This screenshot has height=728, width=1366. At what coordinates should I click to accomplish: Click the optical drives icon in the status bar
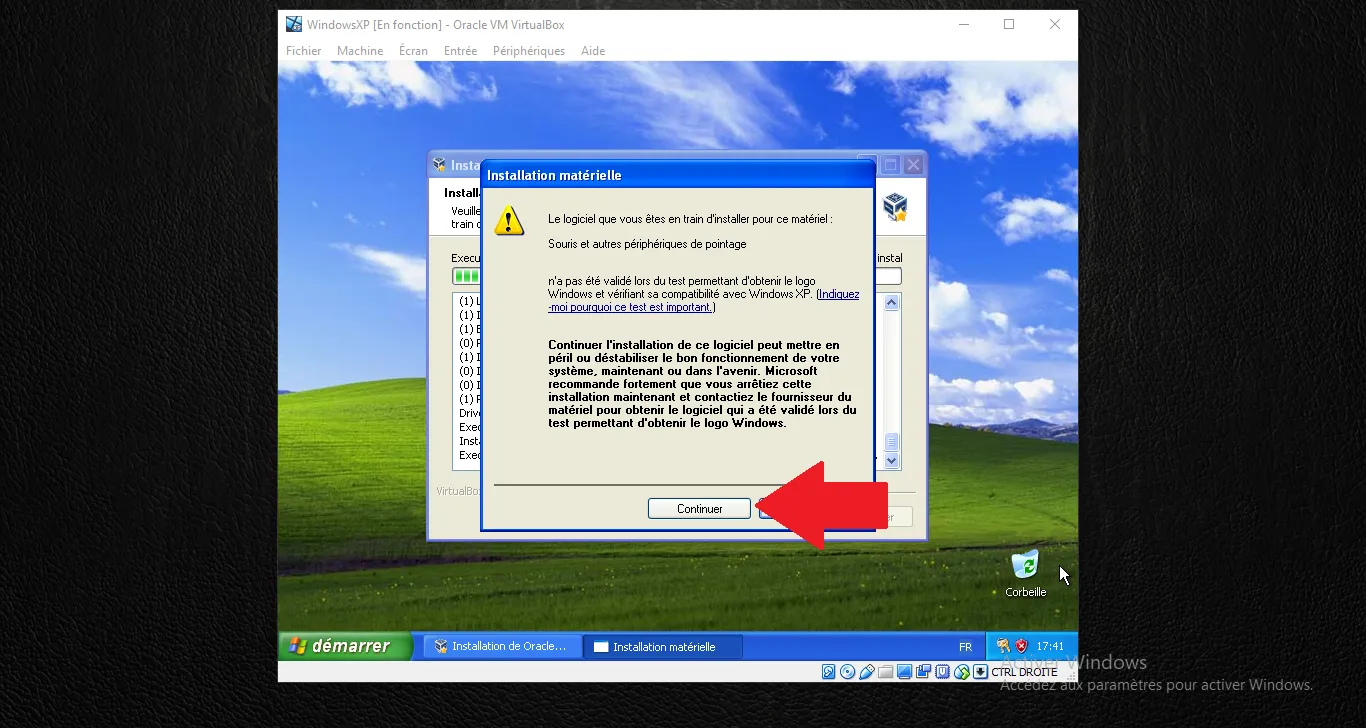click(x=847, y=671)
